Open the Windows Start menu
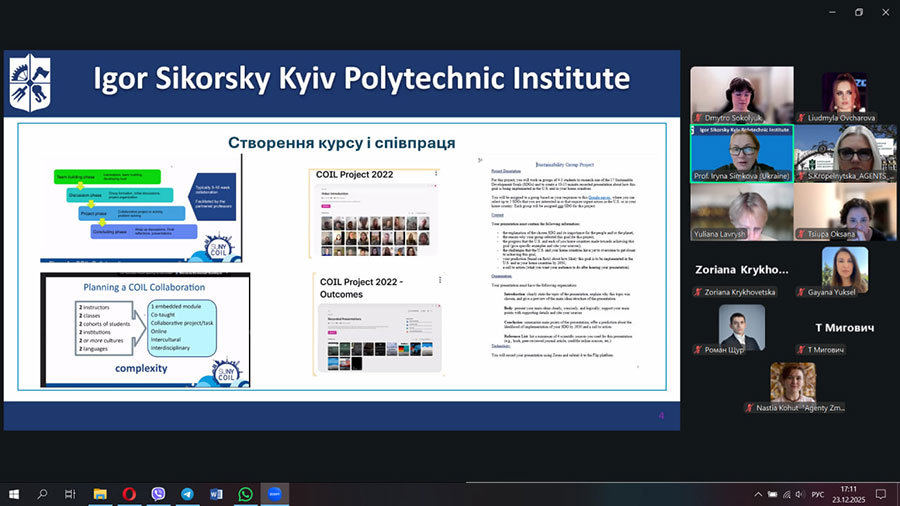Screen dimensions: 900x506 [x=14, y=494]
